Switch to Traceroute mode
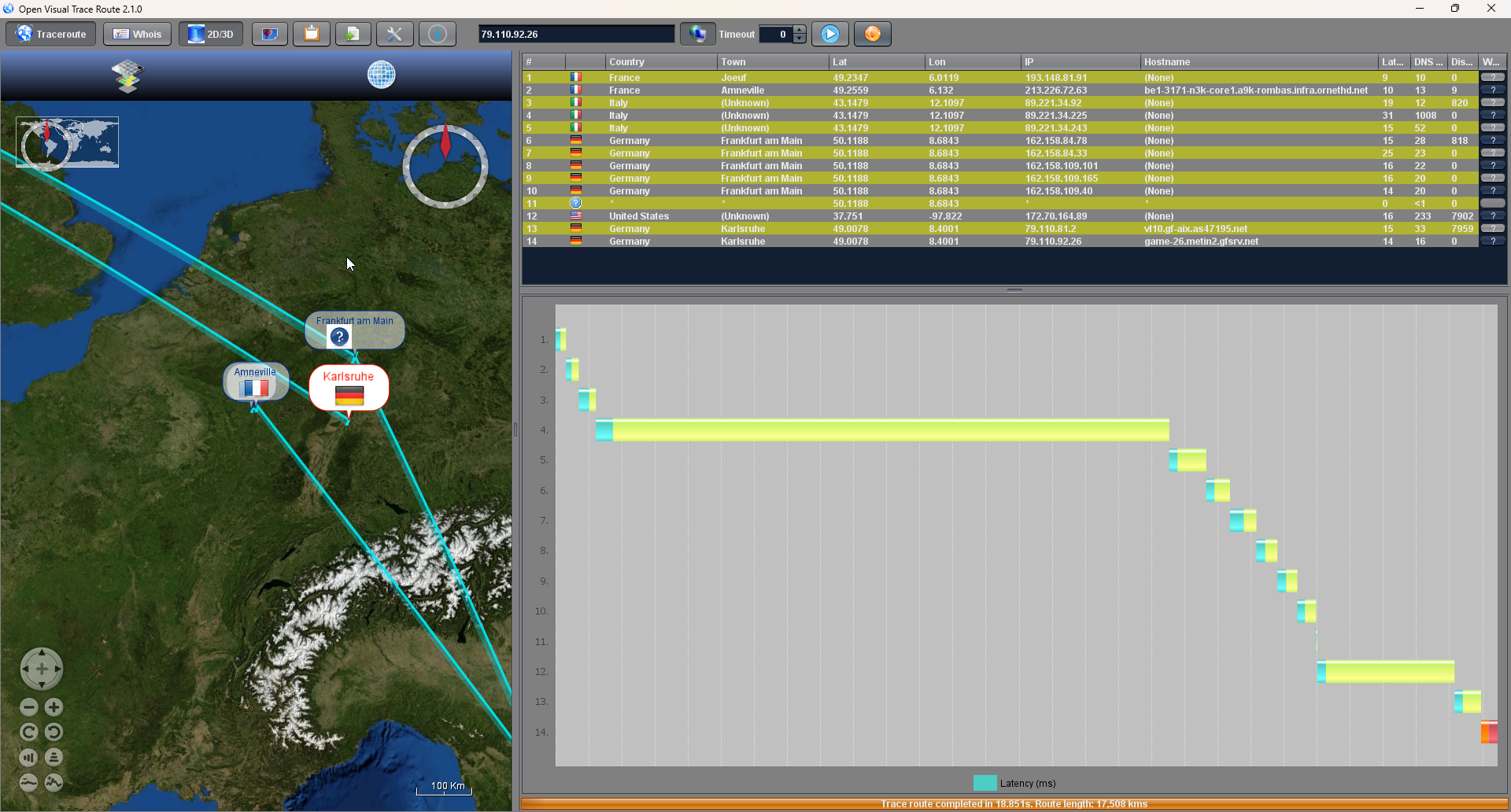This screenshot has height=812, width=1511. pyautogui.click(x=51, y=34)
